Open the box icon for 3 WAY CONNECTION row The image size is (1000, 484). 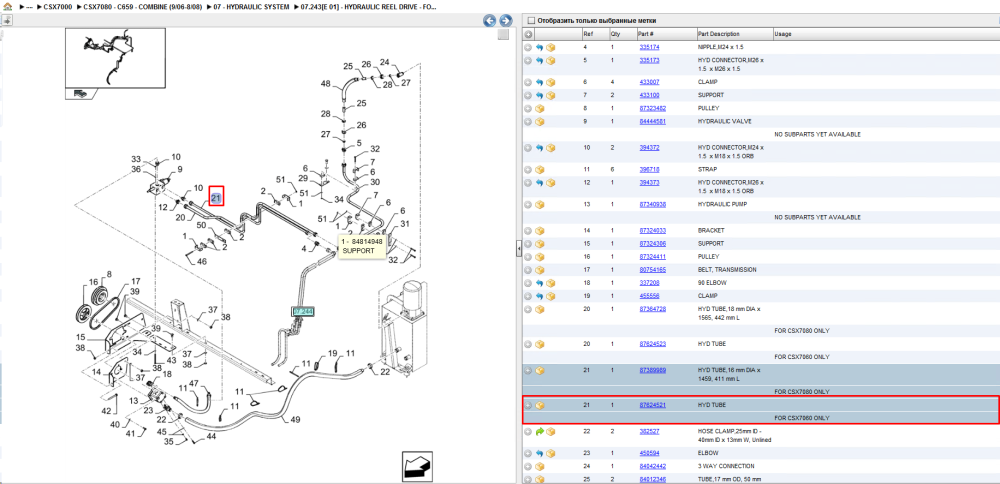[x=540, y=466]
